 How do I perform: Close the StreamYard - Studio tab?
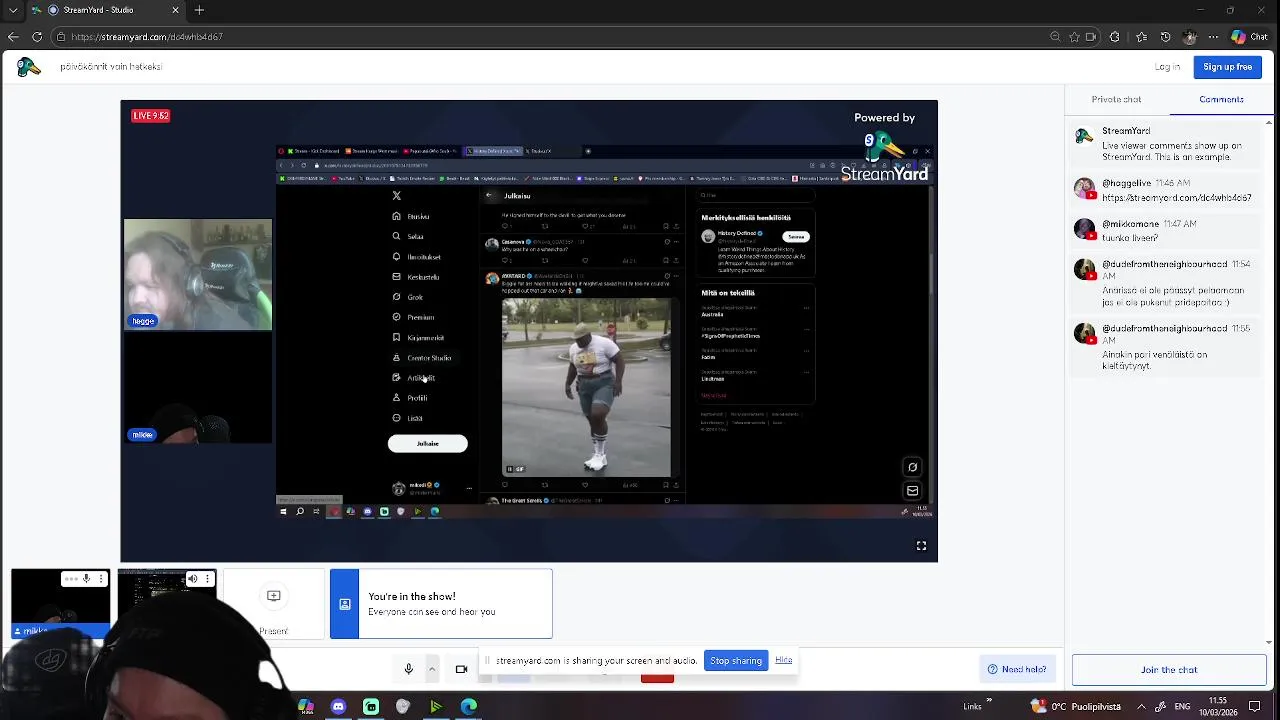point(175,10)
